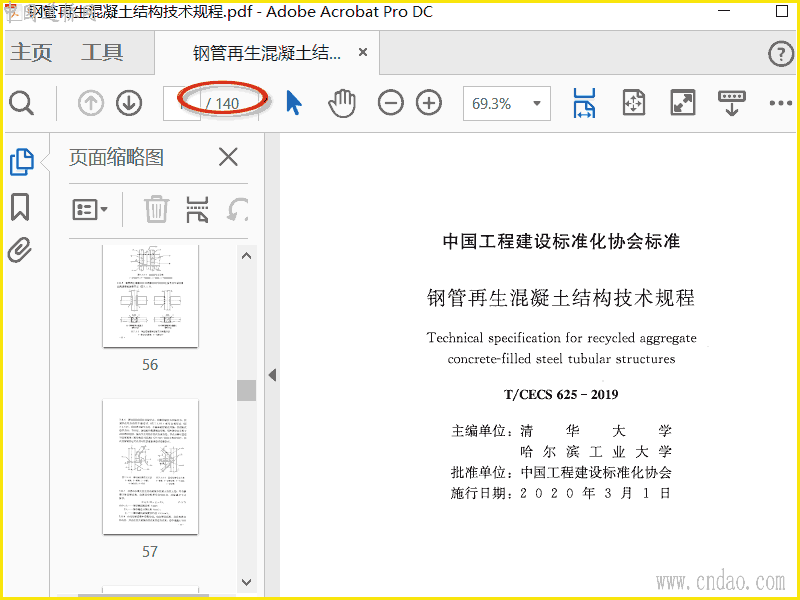Zoom out with the minus button
Screen dimensions: 800x600
[390, 103]
